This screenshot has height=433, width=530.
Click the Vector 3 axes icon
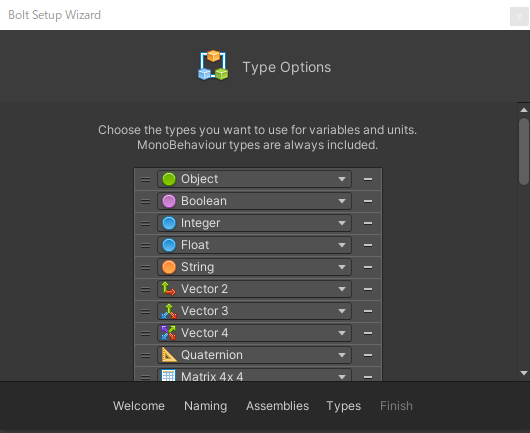point(169,311)
